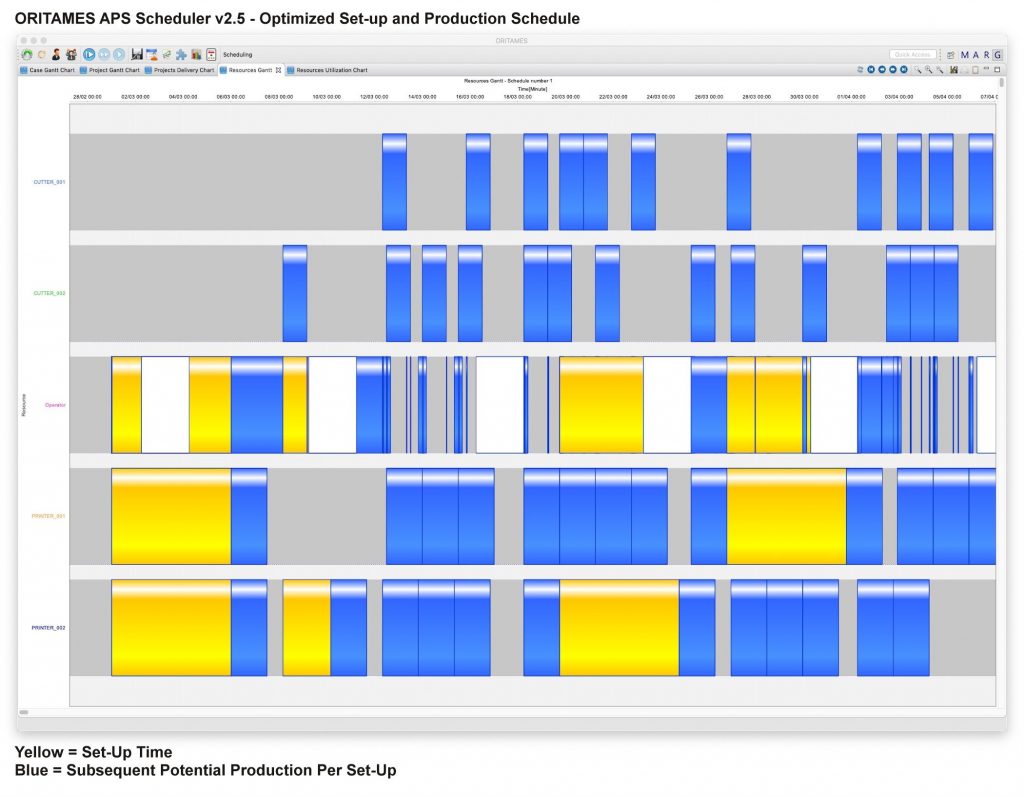Click the refresh chart icon in view toolbar
This screenshot has width=1024, height=797.
pyautogui.click(x=860, y=69)
